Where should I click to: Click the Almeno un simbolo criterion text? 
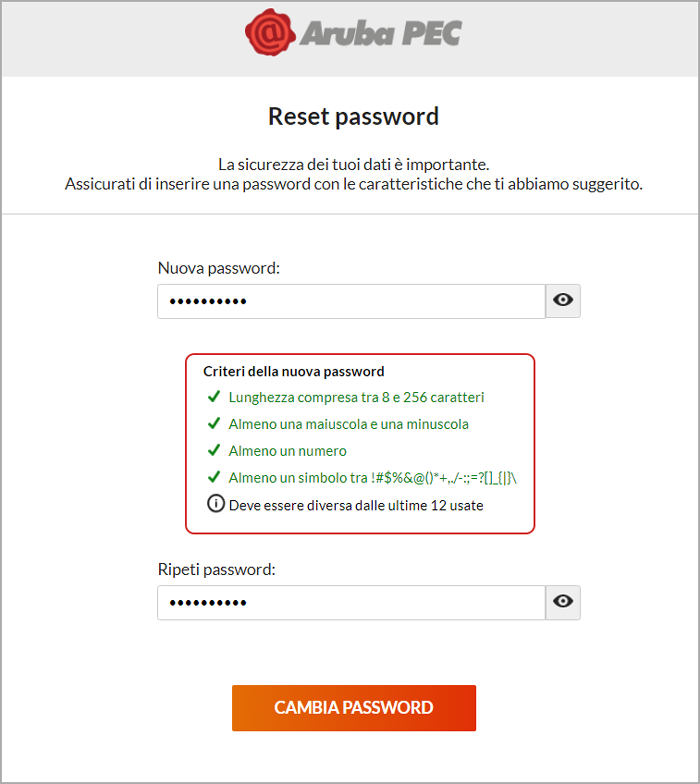click(x=372, y=478)
